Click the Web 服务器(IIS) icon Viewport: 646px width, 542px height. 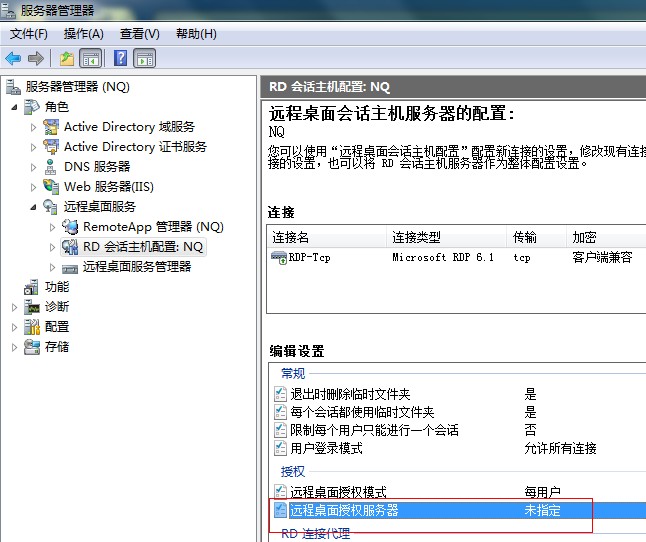[x=51, y=187]
